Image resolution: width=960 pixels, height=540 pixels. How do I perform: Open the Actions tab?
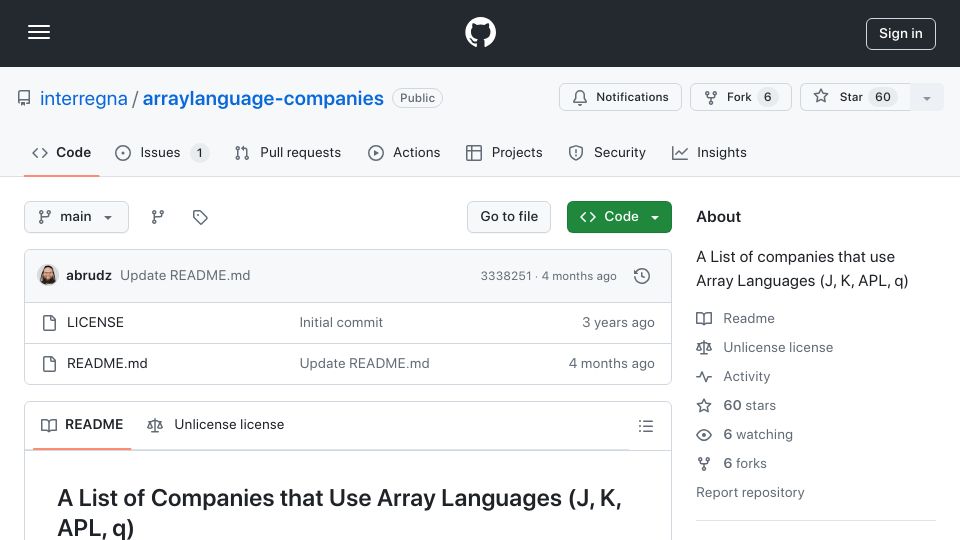click(404, 152)
